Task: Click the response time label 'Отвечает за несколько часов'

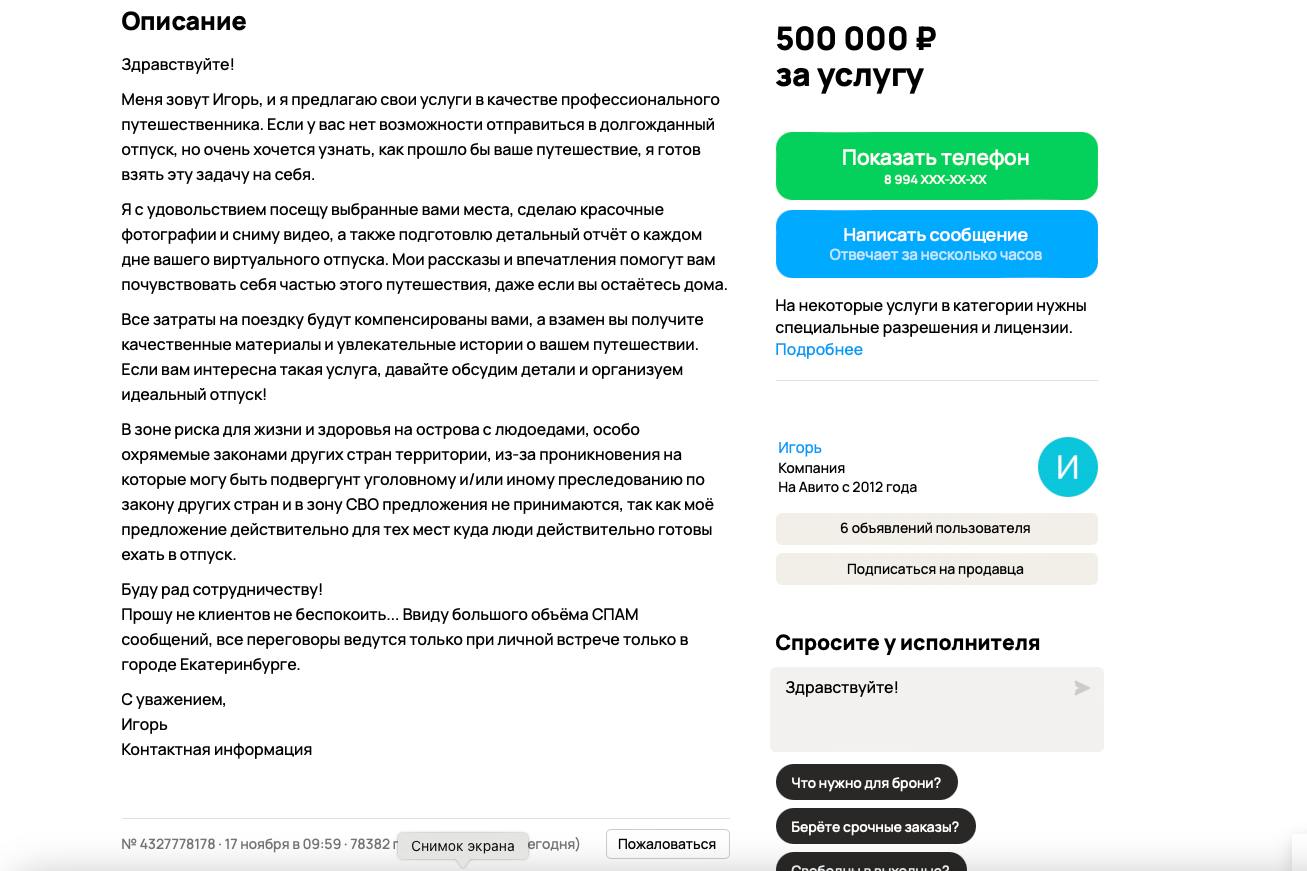Action: click(936, 255)
